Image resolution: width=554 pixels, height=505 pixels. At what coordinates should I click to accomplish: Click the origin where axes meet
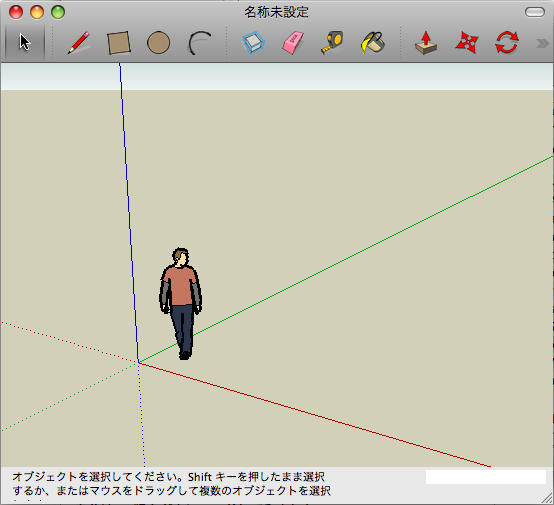(138, 362)
